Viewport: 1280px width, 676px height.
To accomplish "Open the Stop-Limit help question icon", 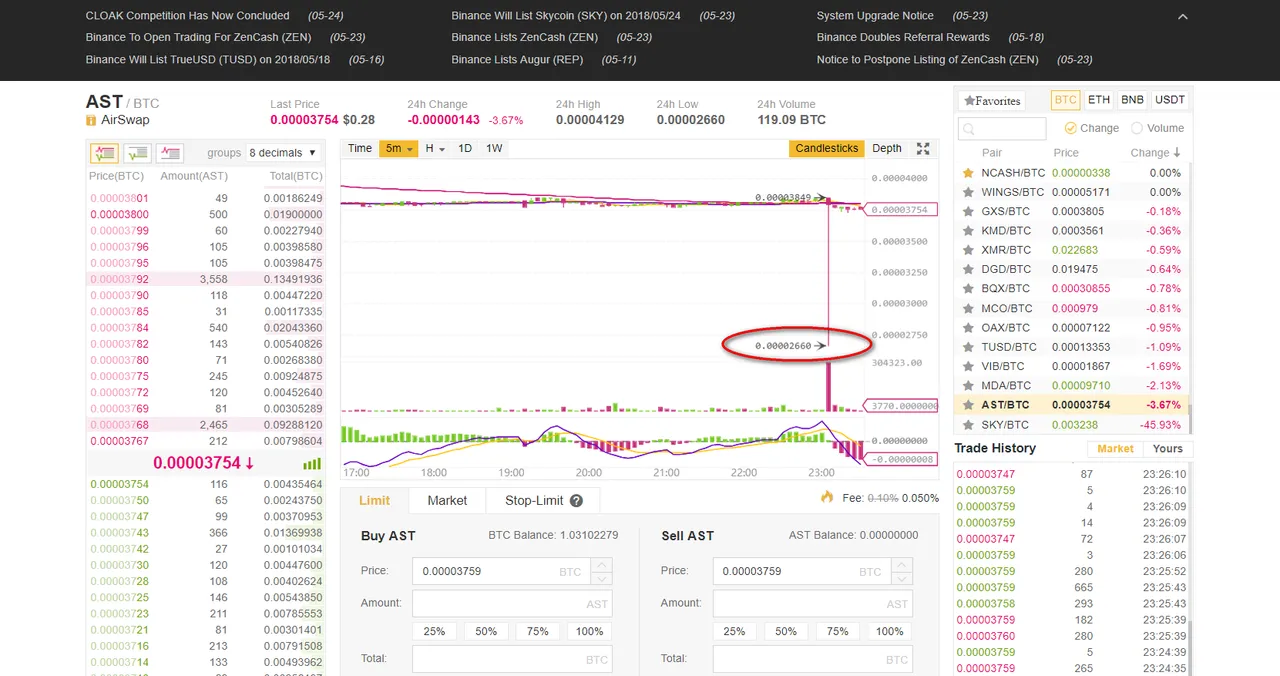I will point(576,501).
